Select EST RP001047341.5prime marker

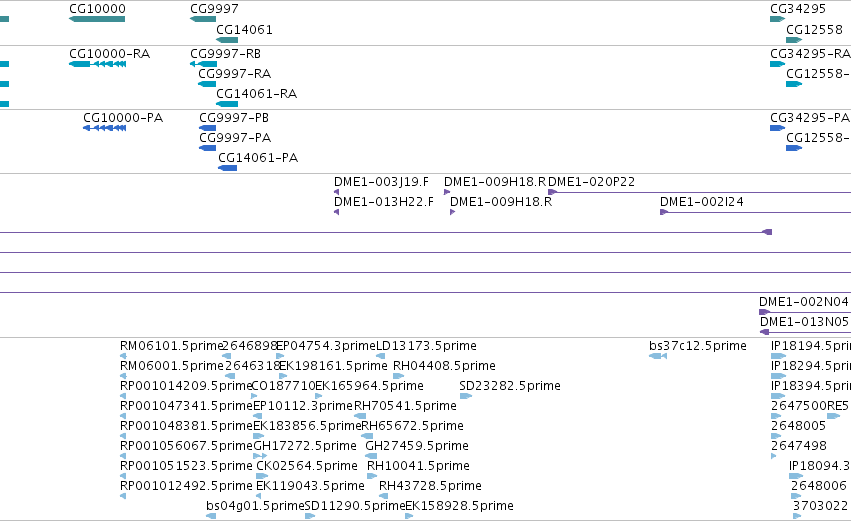tap(123, 416)
